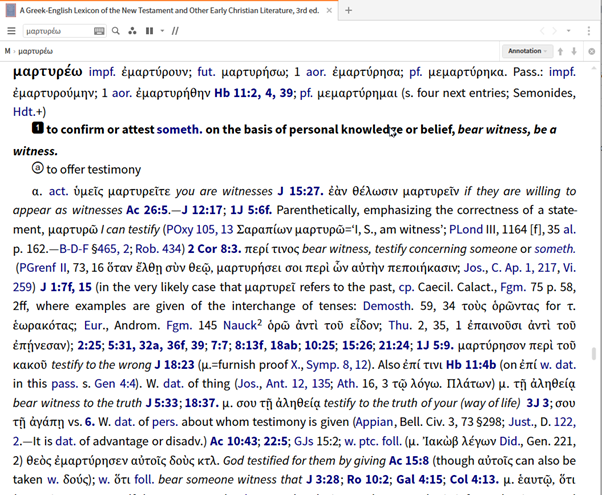Viewport: 602px width, 495px height.
Task: Click the μαρτυρέω breadcrumb
Action: pyautogui.click(x=36, y=51)
